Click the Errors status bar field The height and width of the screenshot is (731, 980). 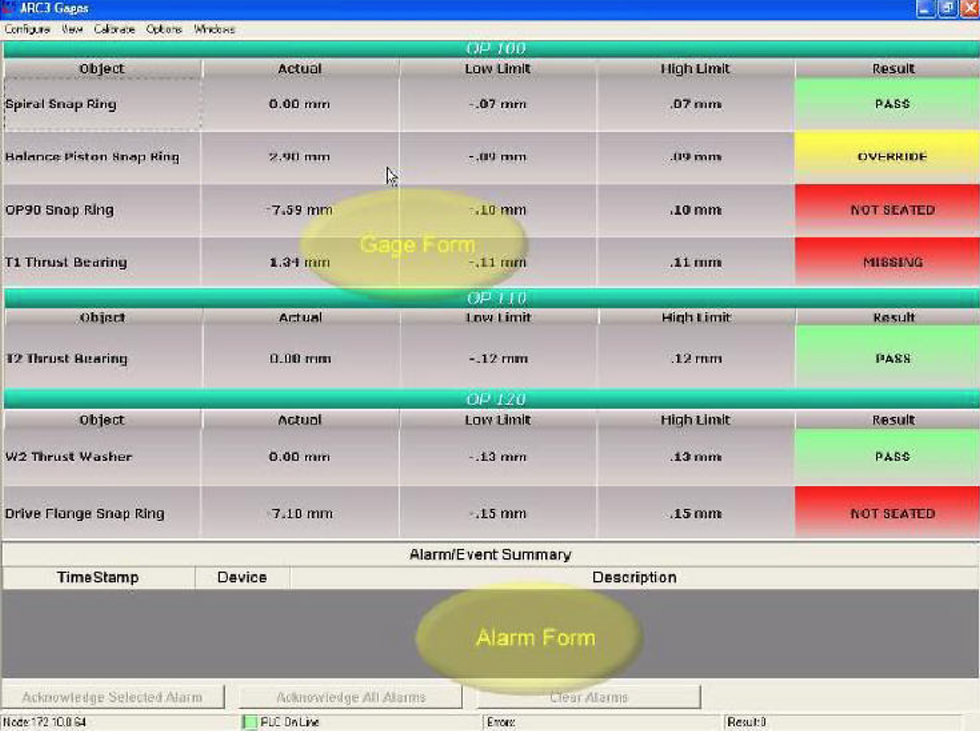pos(601,722)
